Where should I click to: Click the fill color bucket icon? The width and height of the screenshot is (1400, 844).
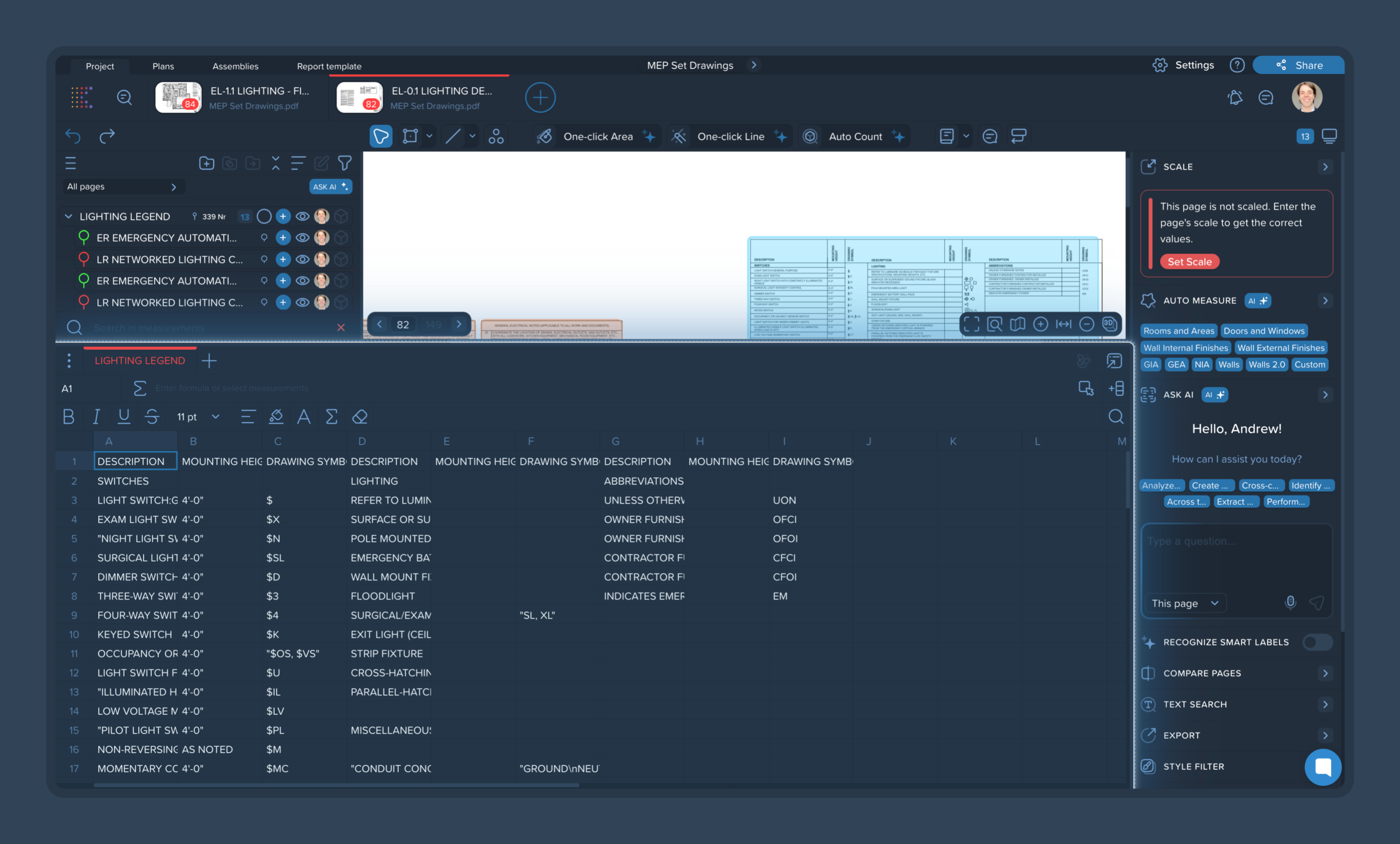coord(276,417)
